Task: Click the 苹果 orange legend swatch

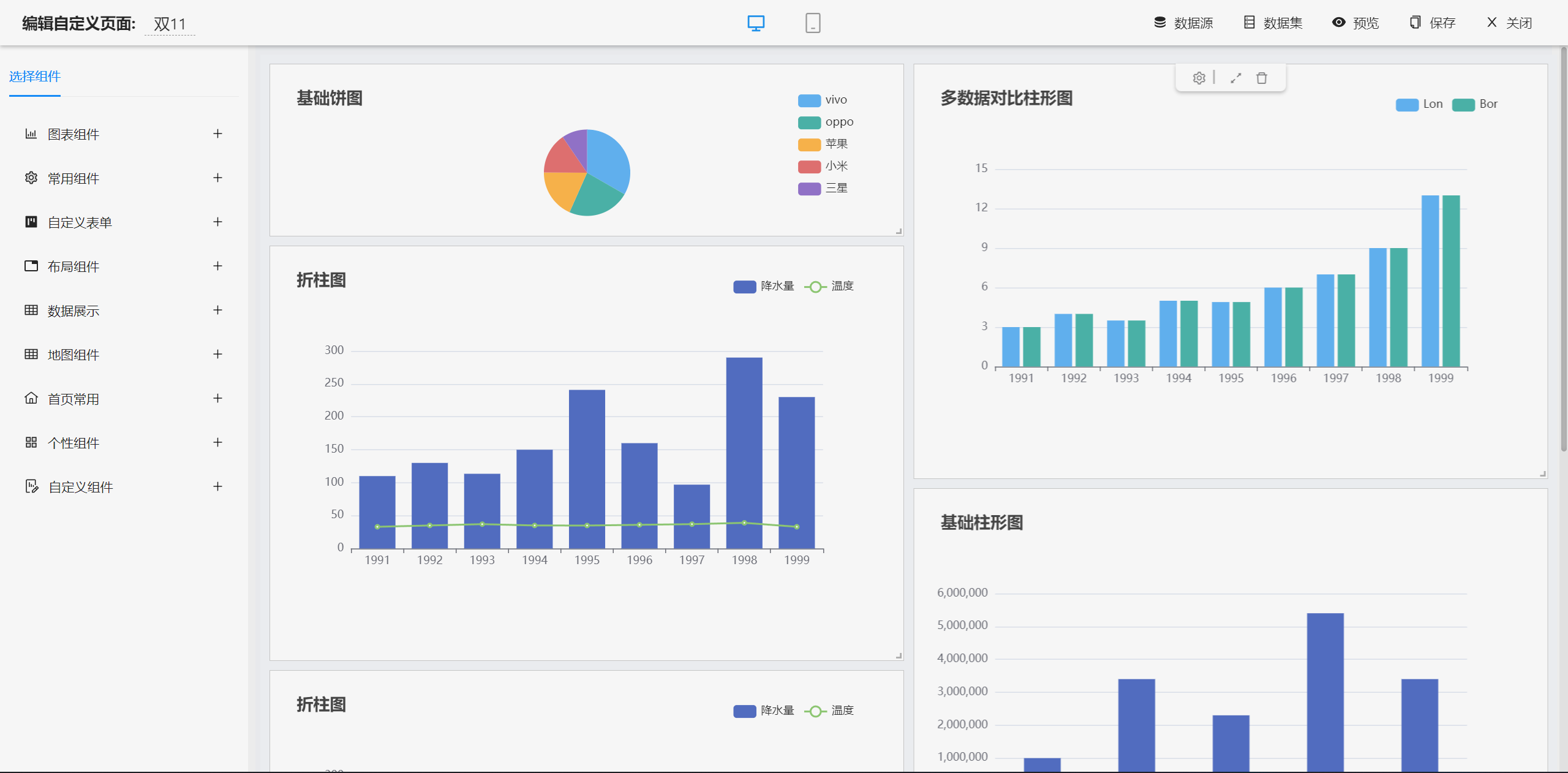Action: [810, 145]
